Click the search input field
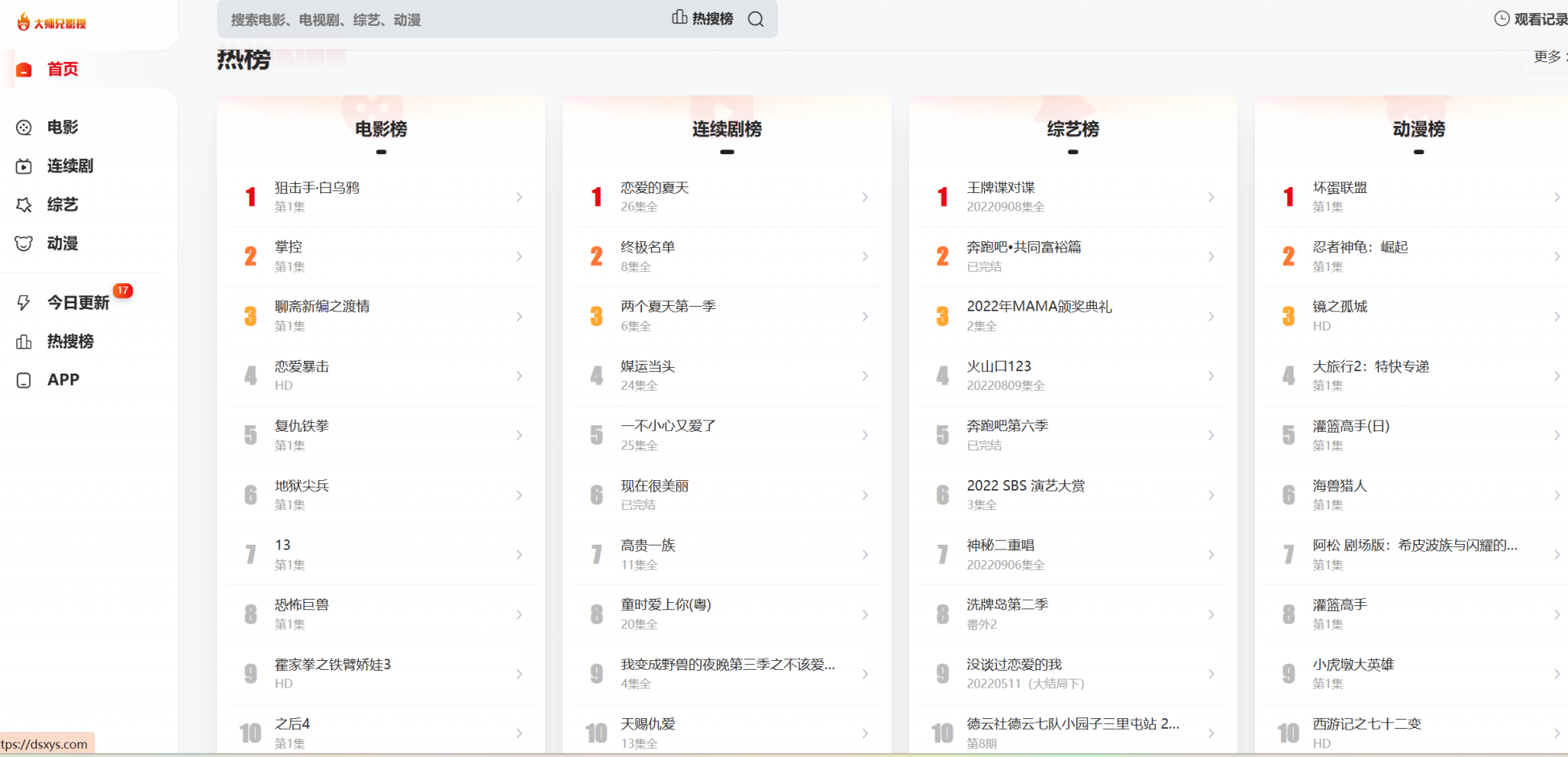The image size is (1568, 757). point(444,19)
